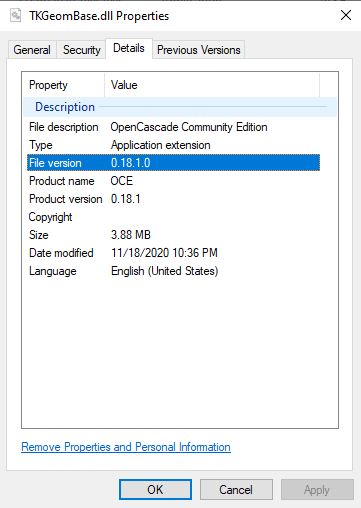361x508 pixels.
Task: Click the English (United States) value
Action: tap(165, 271)
